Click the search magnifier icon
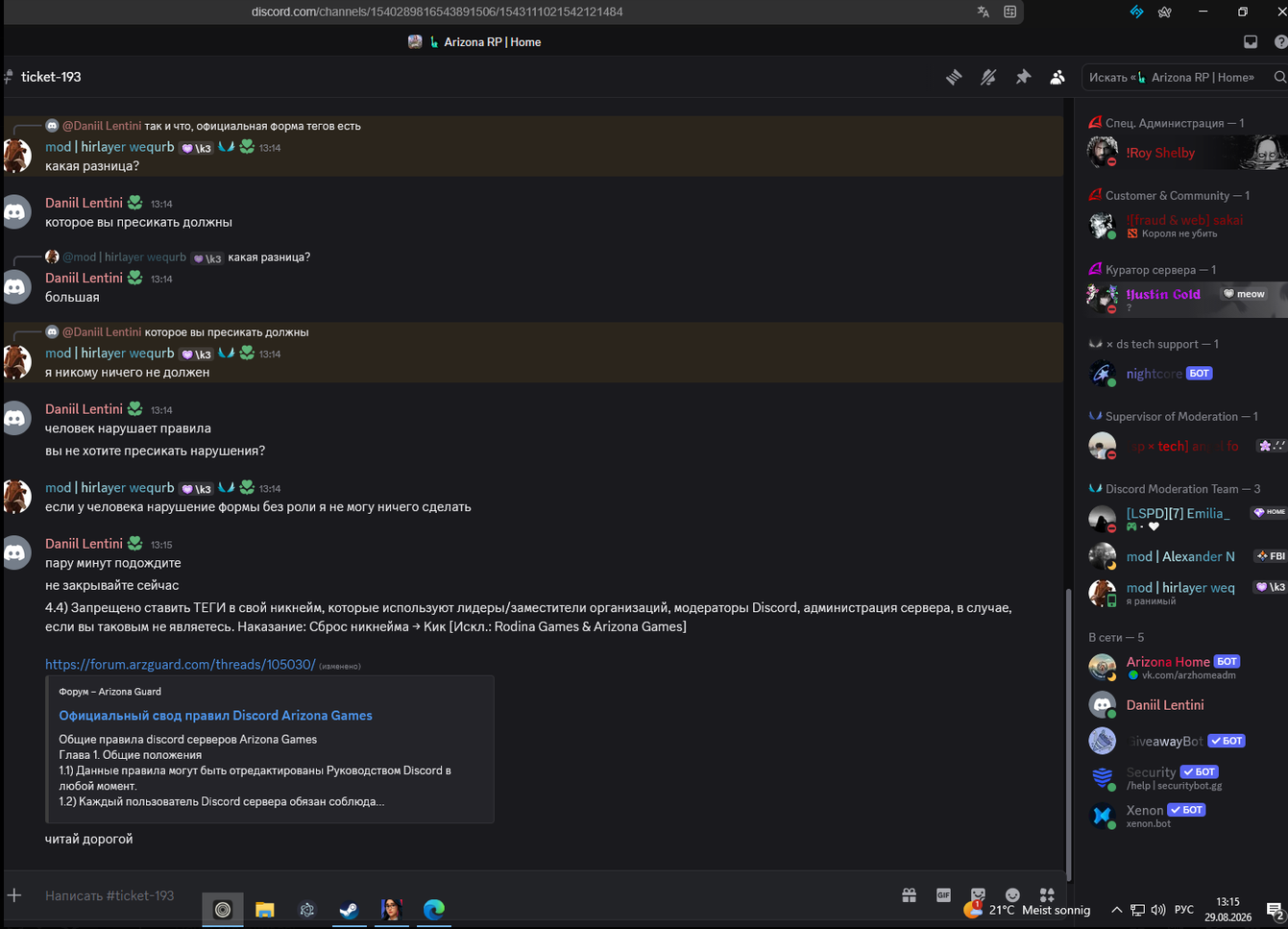 [1279, 77]
